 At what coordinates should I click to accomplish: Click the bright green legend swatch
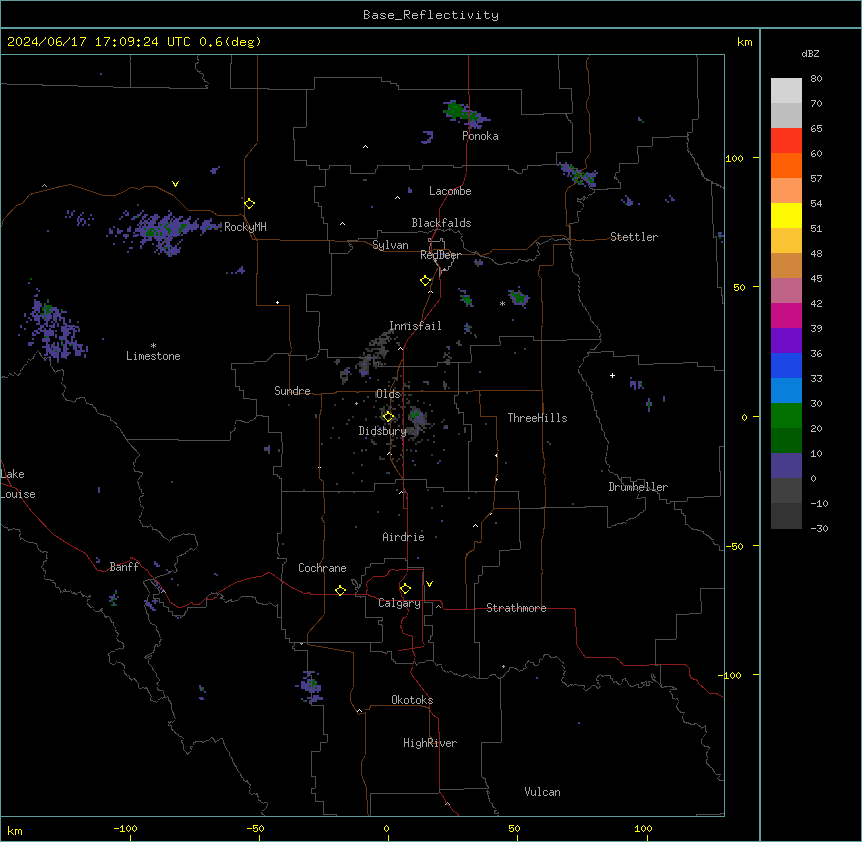[x=786, y=416]
